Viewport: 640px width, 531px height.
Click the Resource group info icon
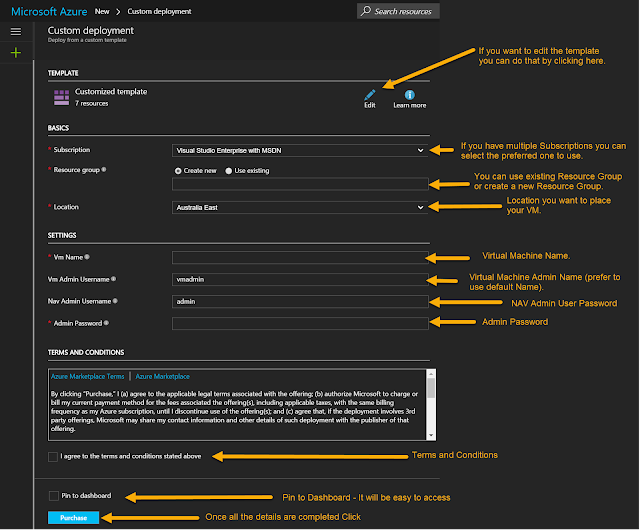[x=105, y=170]
